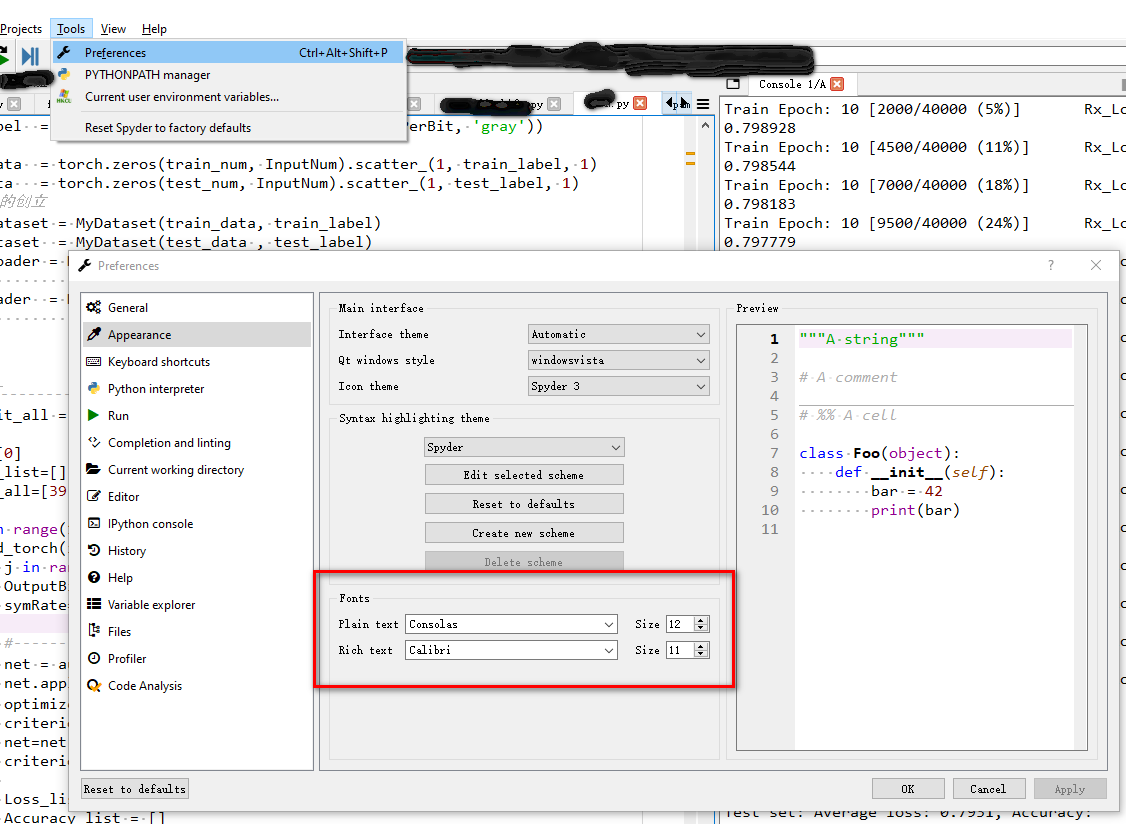The image size is (1126, 824).
Task: Click the Python interpreter python icon
Action: click(x=93, y=388)
